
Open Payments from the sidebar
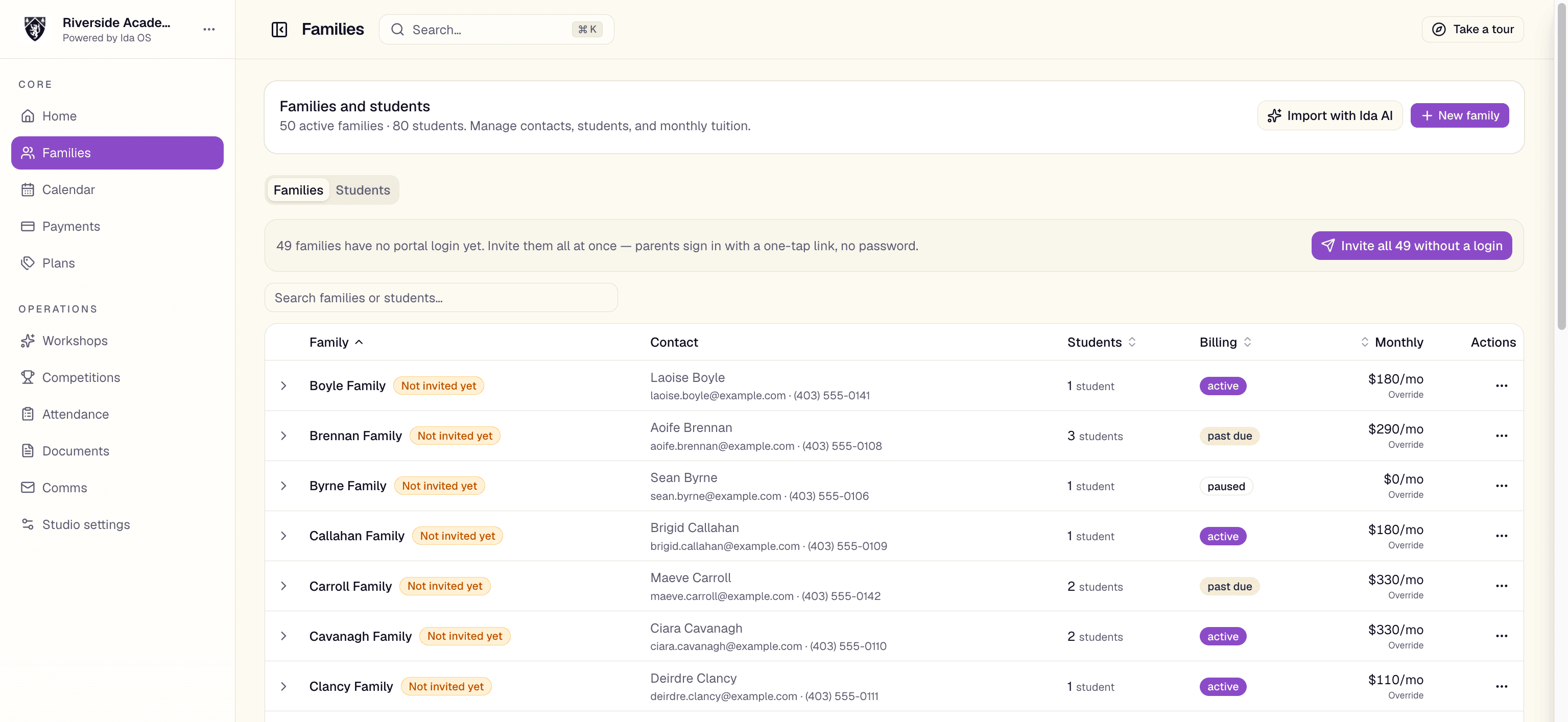[x=117, y=227]
